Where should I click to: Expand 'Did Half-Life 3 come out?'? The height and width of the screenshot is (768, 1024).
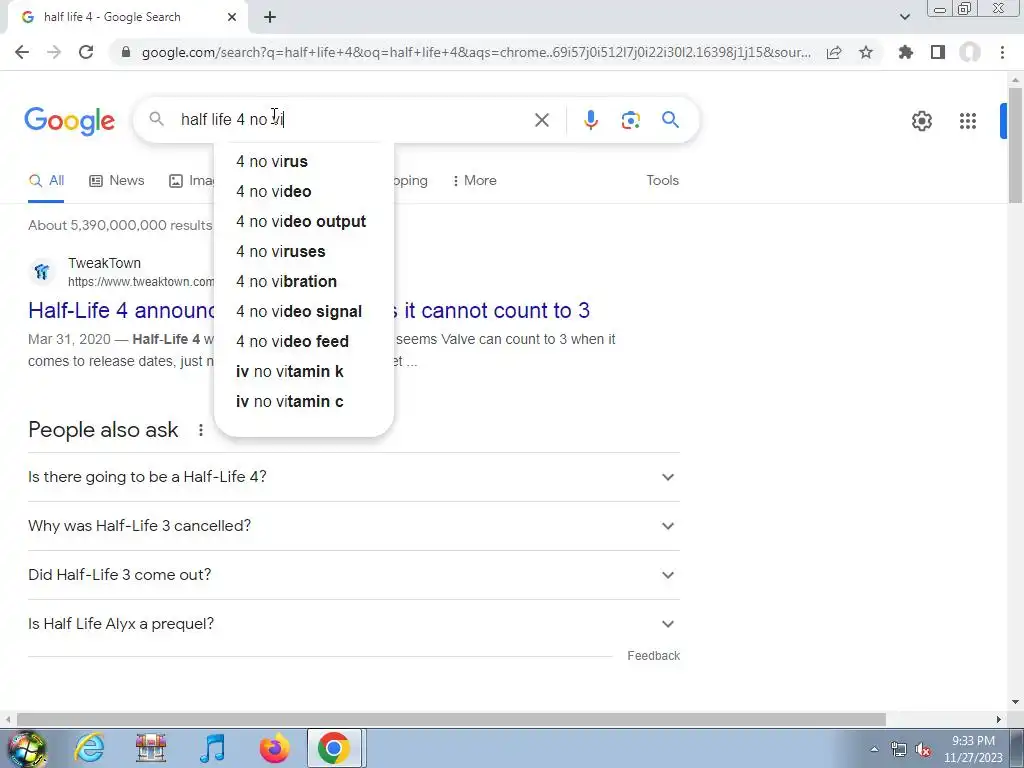coord(353,575)
